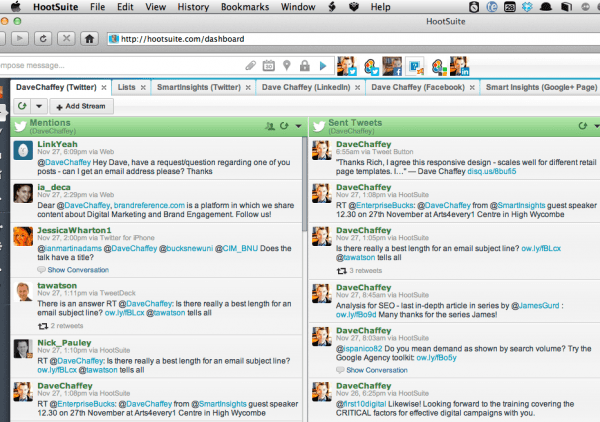This screenshot has width=600, height=422.
Task: Click the browser forward arrow button
Action: coord(20,39)
